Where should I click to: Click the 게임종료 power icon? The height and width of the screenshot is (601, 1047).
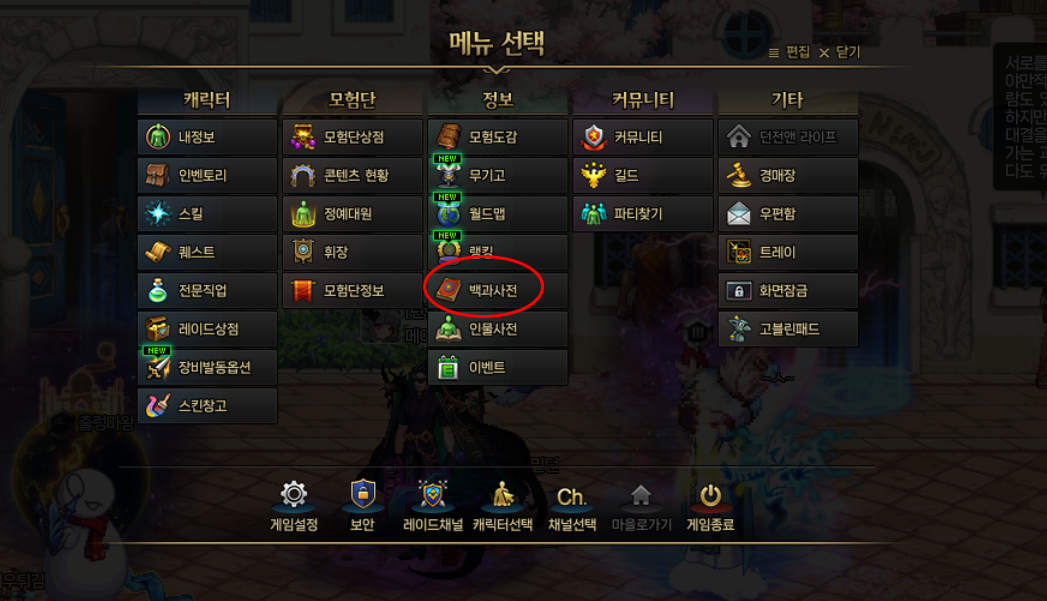click(710, 495)
